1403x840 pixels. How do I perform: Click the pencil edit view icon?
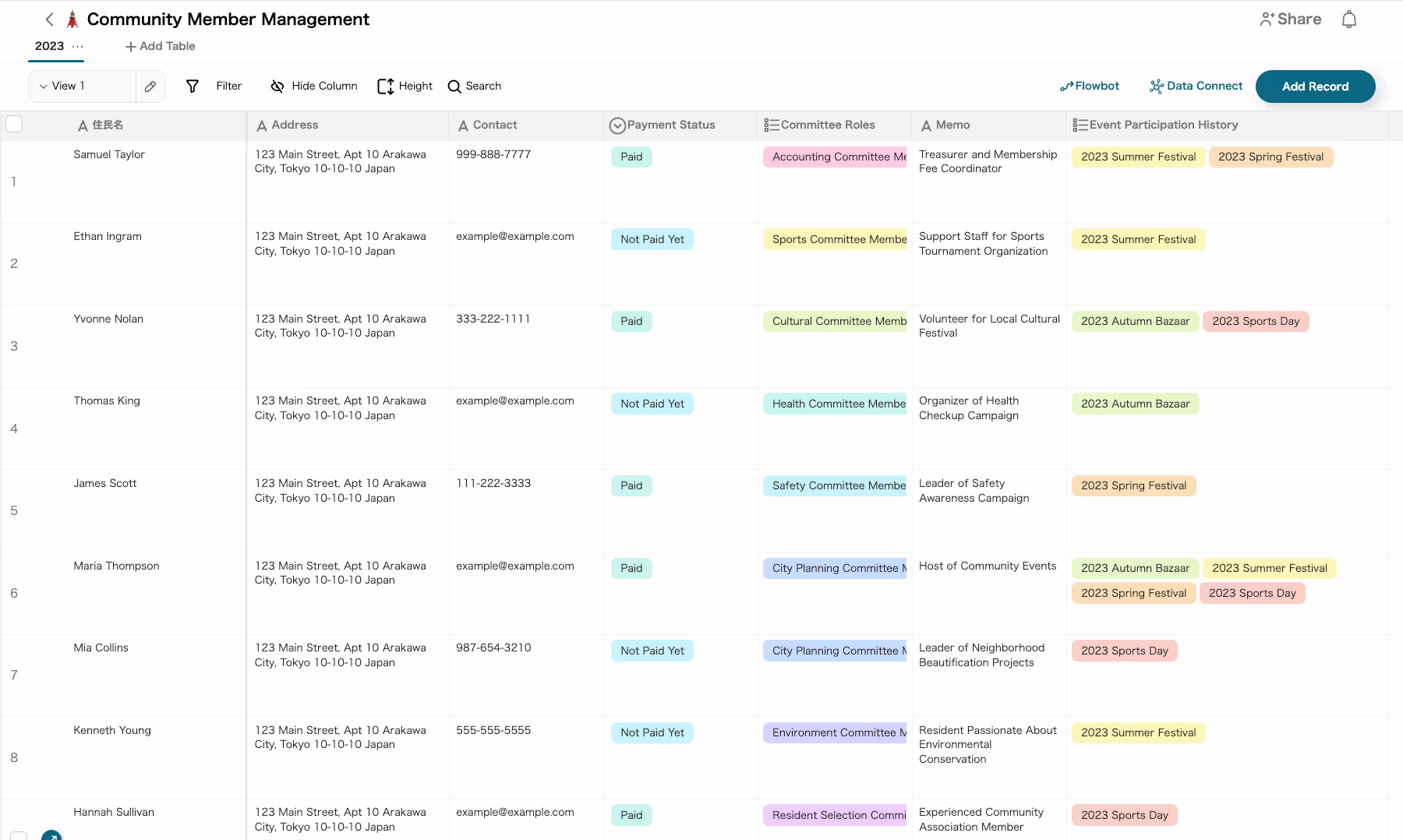150,86
